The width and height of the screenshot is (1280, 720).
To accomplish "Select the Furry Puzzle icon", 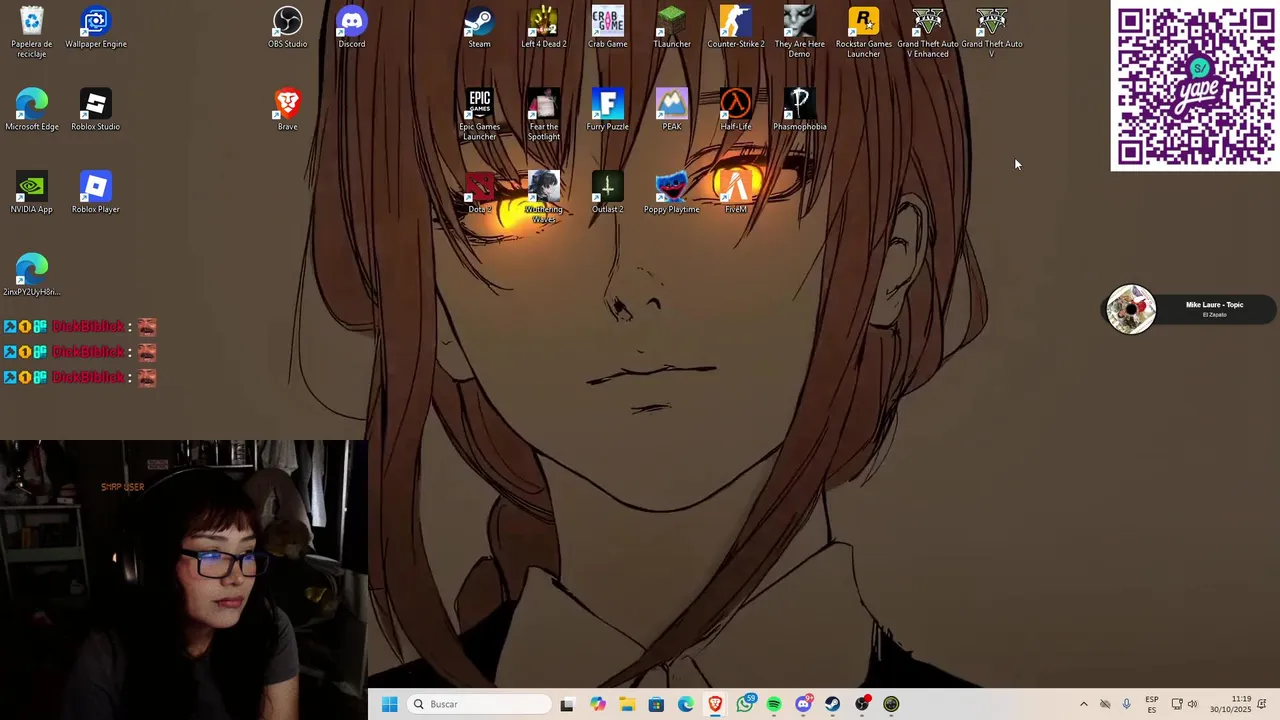I will tap(608, 110).
